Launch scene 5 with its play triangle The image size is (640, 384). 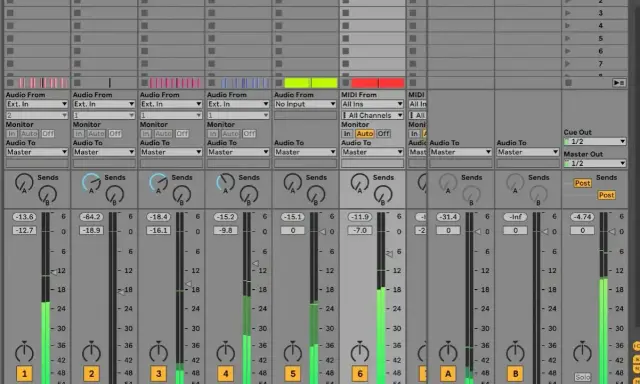point(568,38)
